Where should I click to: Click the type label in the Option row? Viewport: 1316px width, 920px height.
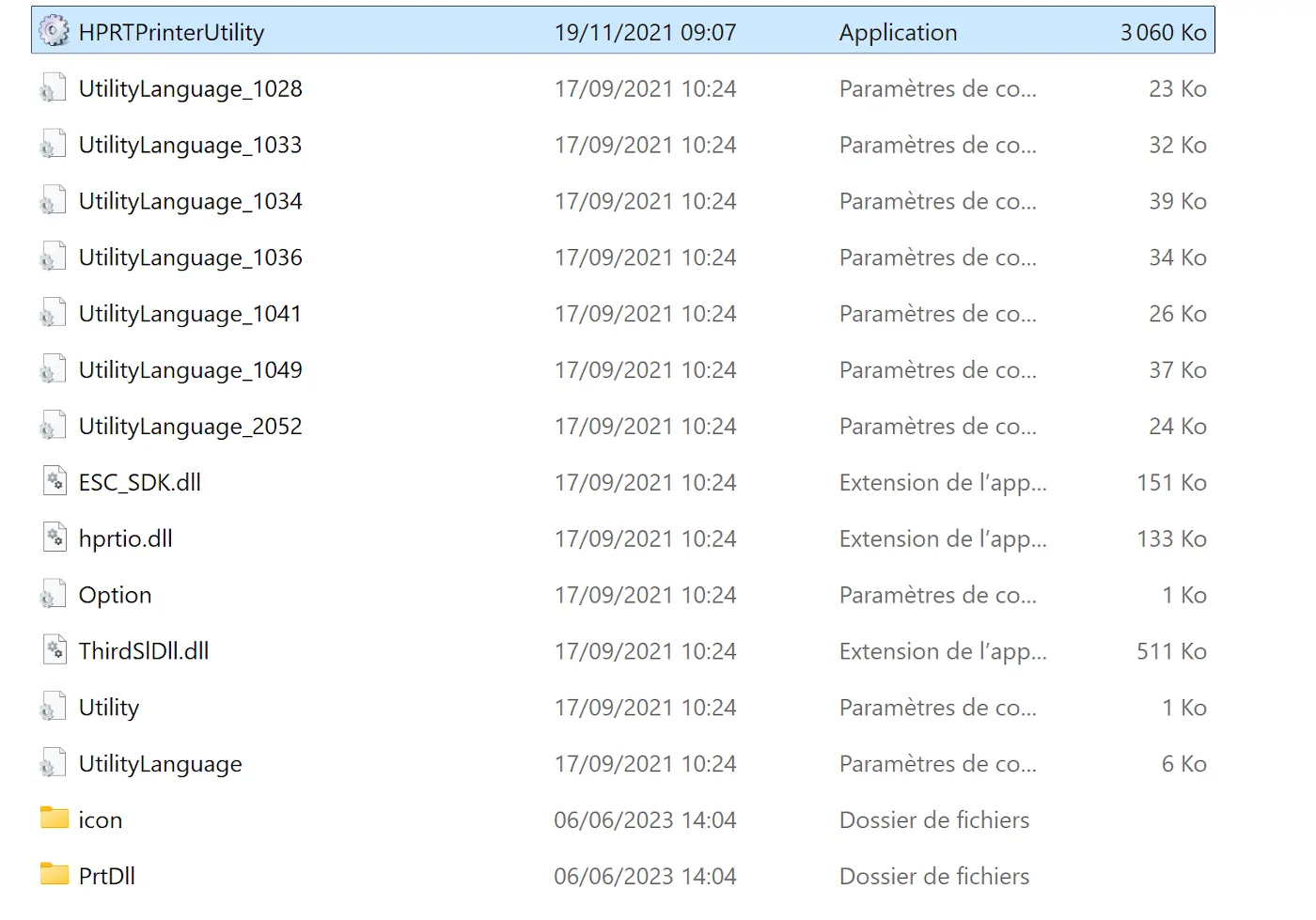coord(938,596)
